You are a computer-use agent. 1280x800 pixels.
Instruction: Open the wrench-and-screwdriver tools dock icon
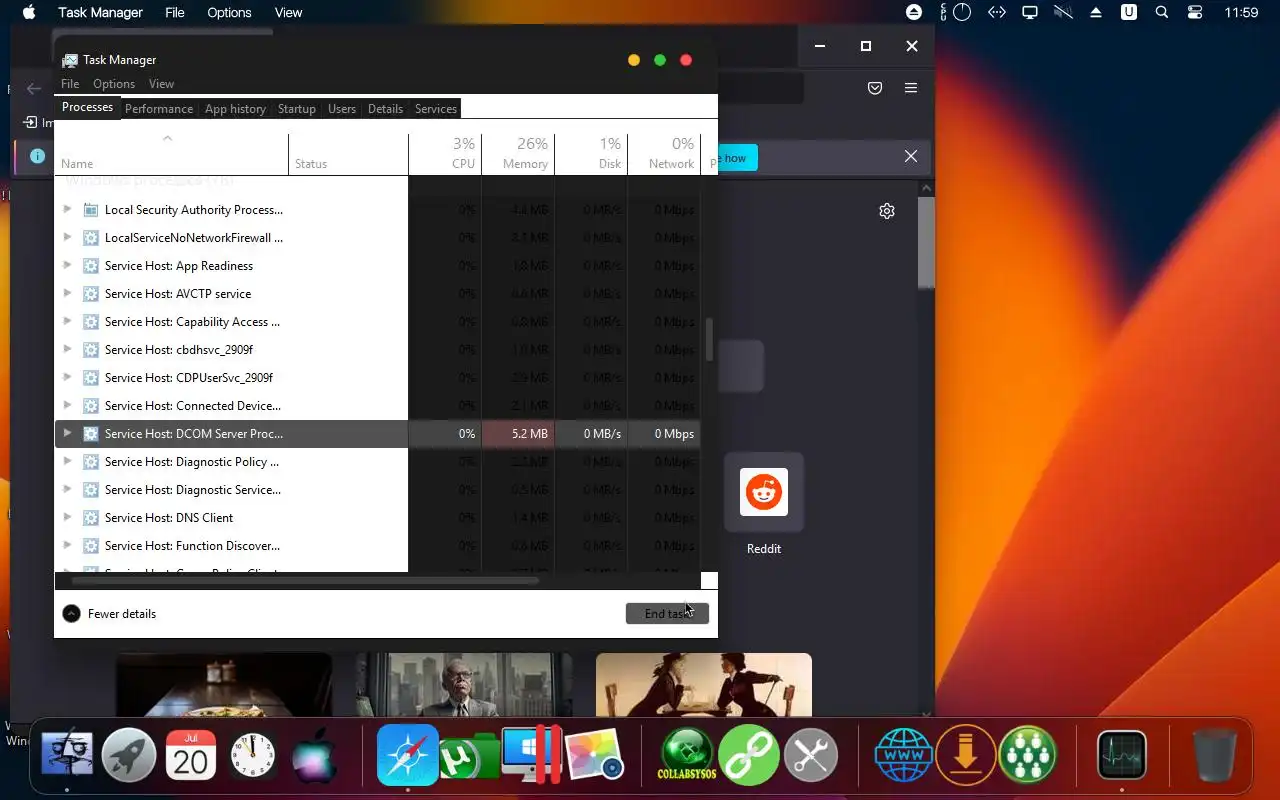811,755
